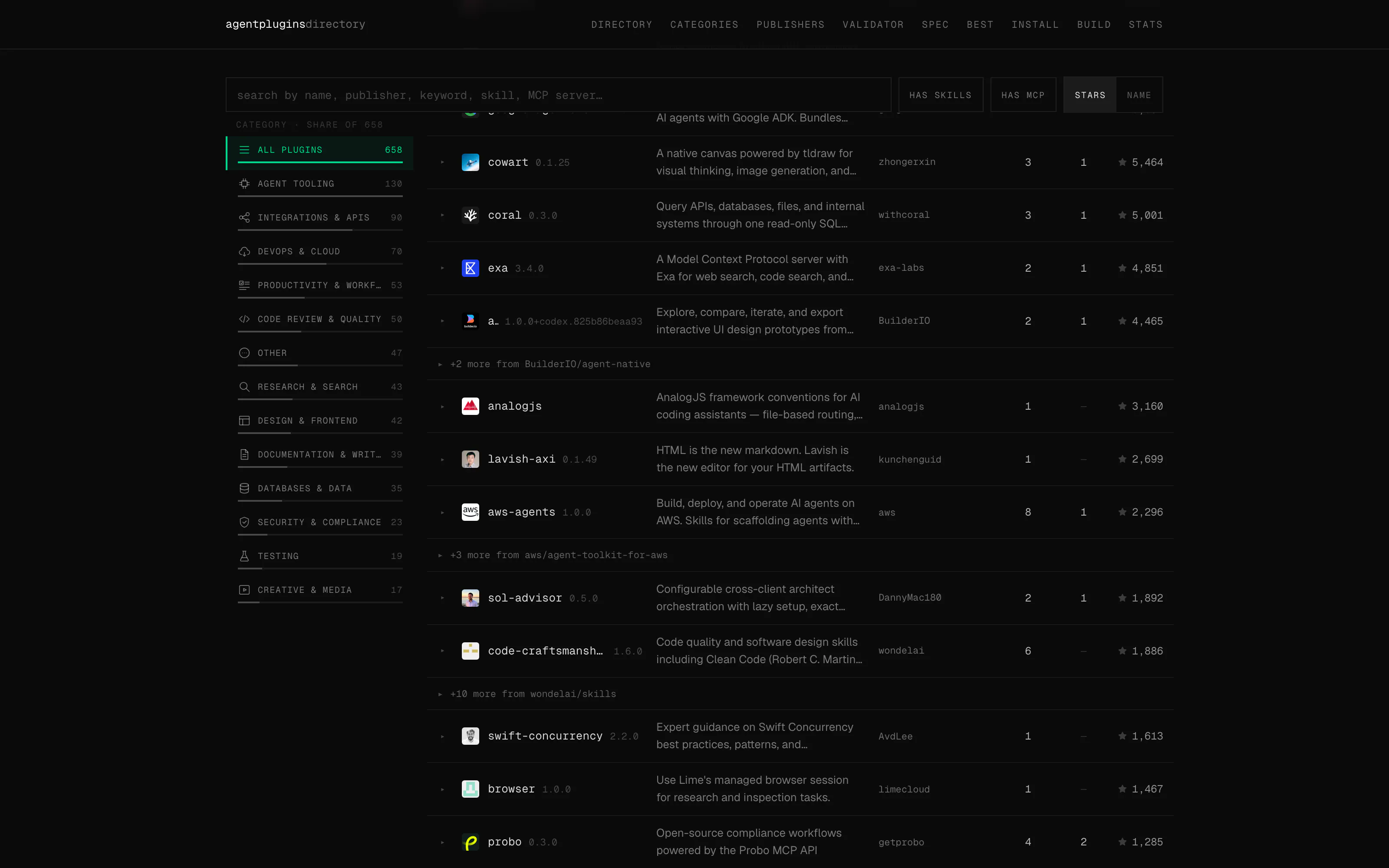Click the limecloud publisher name
Viewport: 1389px width, 868px height.
(904, 789)
